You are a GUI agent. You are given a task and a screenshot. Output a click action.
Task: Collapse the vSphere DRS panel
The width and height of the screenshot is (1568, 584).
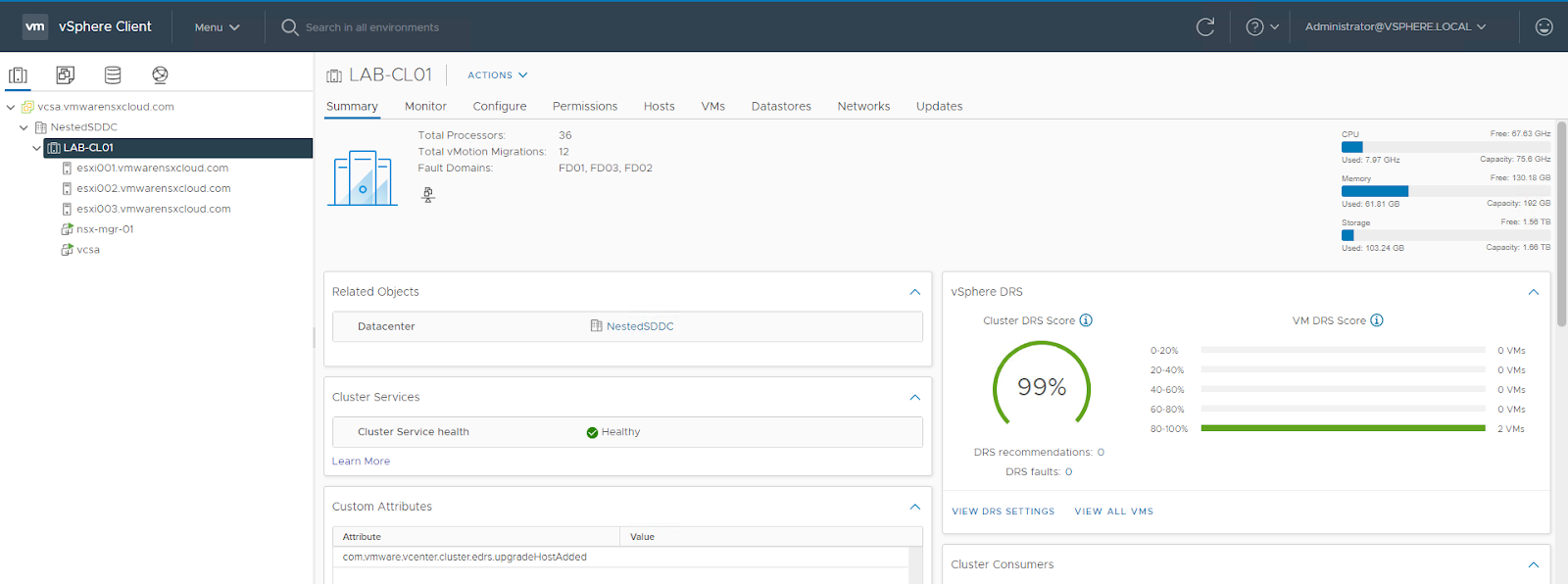pos(1534,292)
